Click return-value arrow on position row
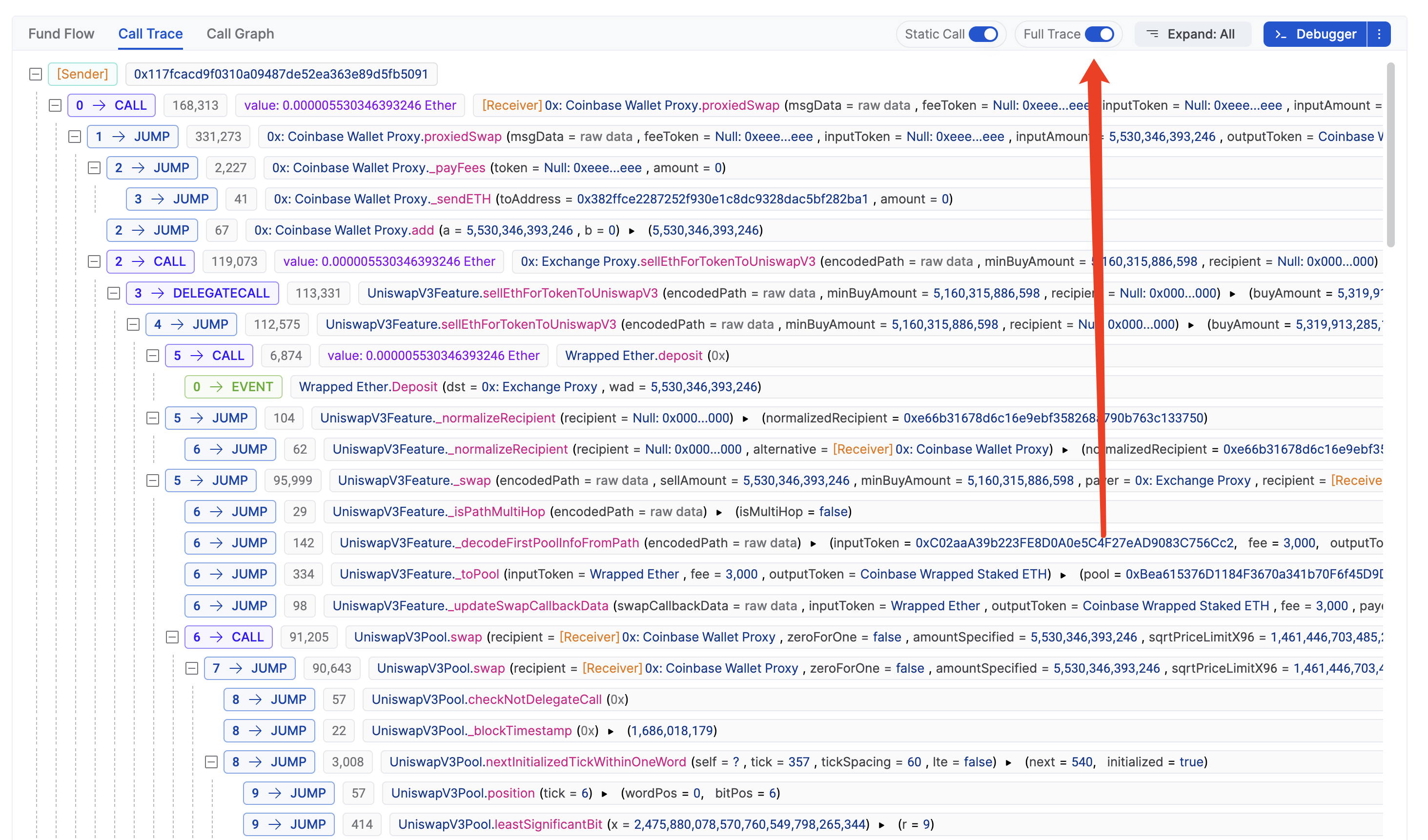The width and height of the screenshot is (1428, 840). (605, 794)
